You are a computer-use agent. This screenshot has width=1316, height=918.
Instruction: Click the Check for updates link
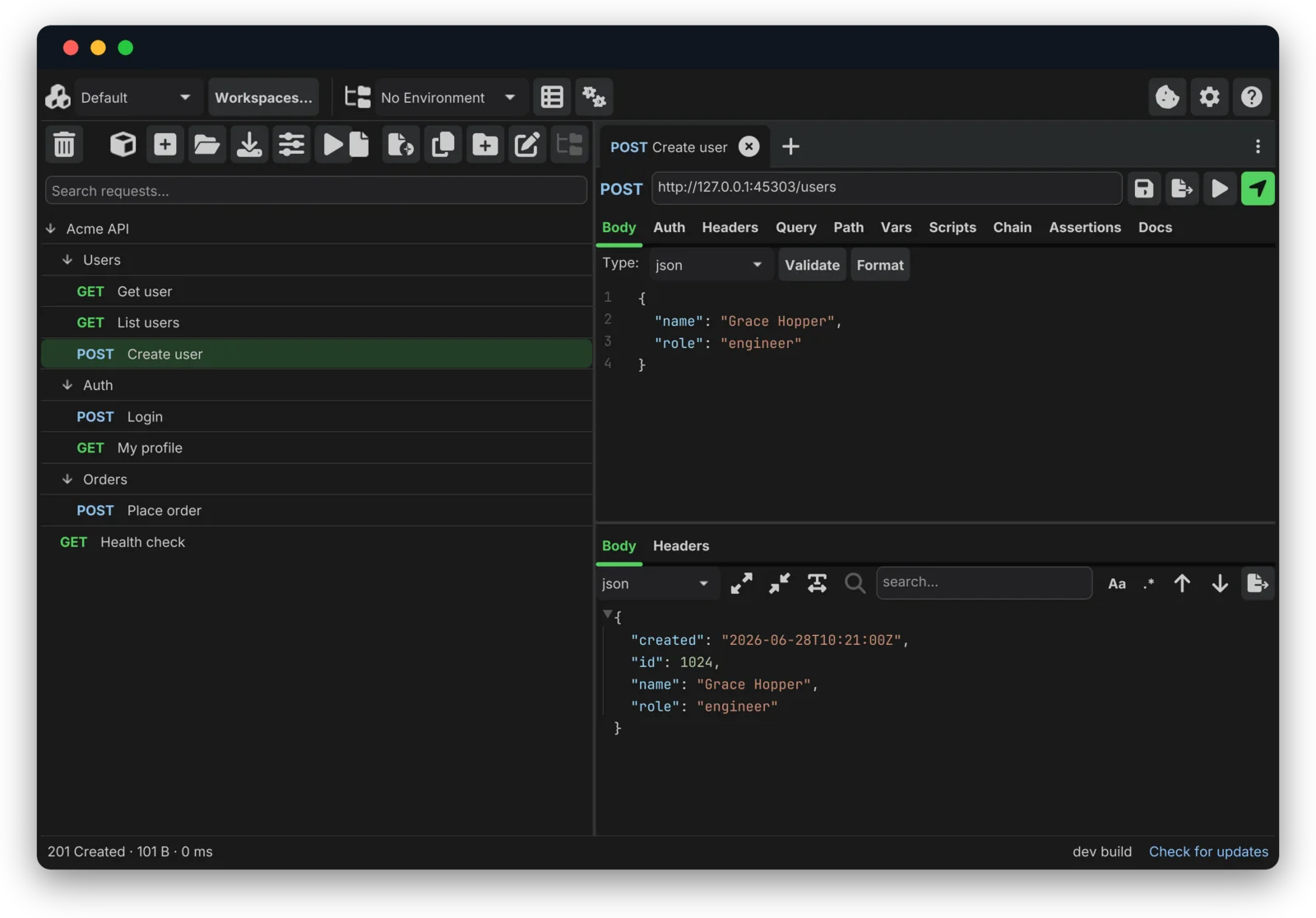[1207, 851]
